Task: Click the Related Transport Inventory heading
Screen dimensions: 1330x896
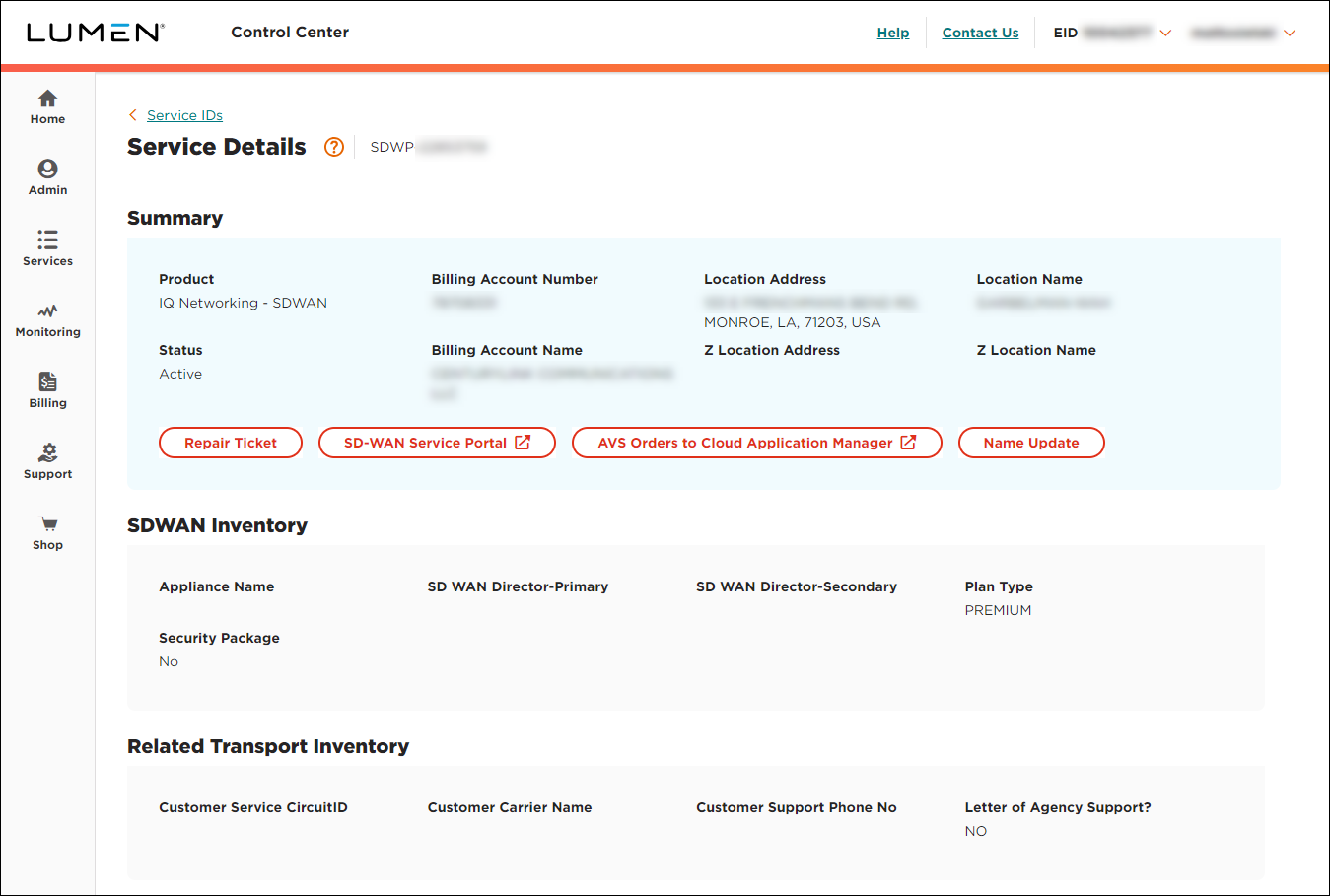Action: click(268, 746)
